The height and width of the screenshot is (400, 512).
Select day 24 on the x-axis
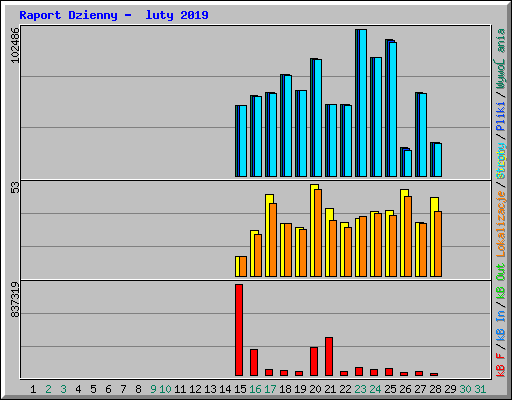(375, 389)
